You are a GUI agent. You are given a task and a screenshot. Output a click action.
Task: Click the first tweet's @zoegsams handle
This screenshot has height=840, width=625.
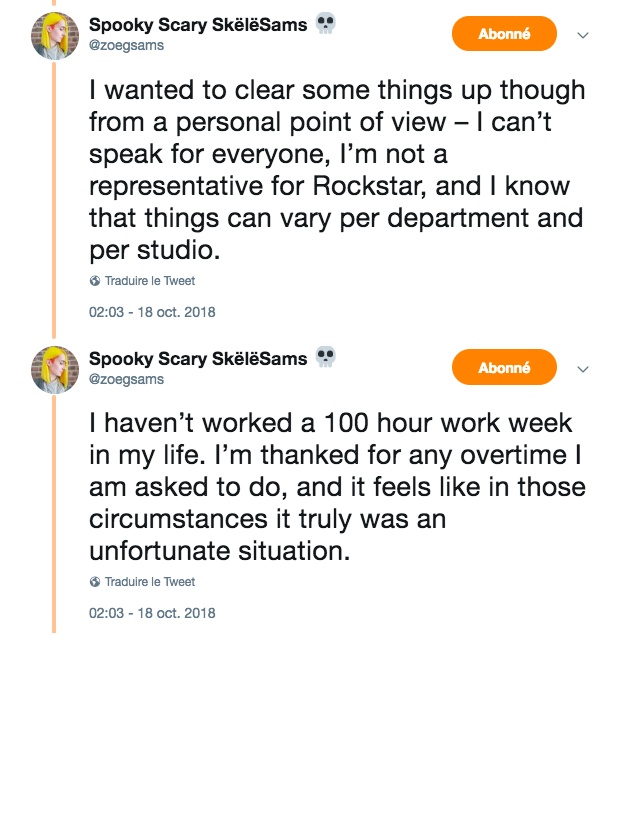(126, 45)
